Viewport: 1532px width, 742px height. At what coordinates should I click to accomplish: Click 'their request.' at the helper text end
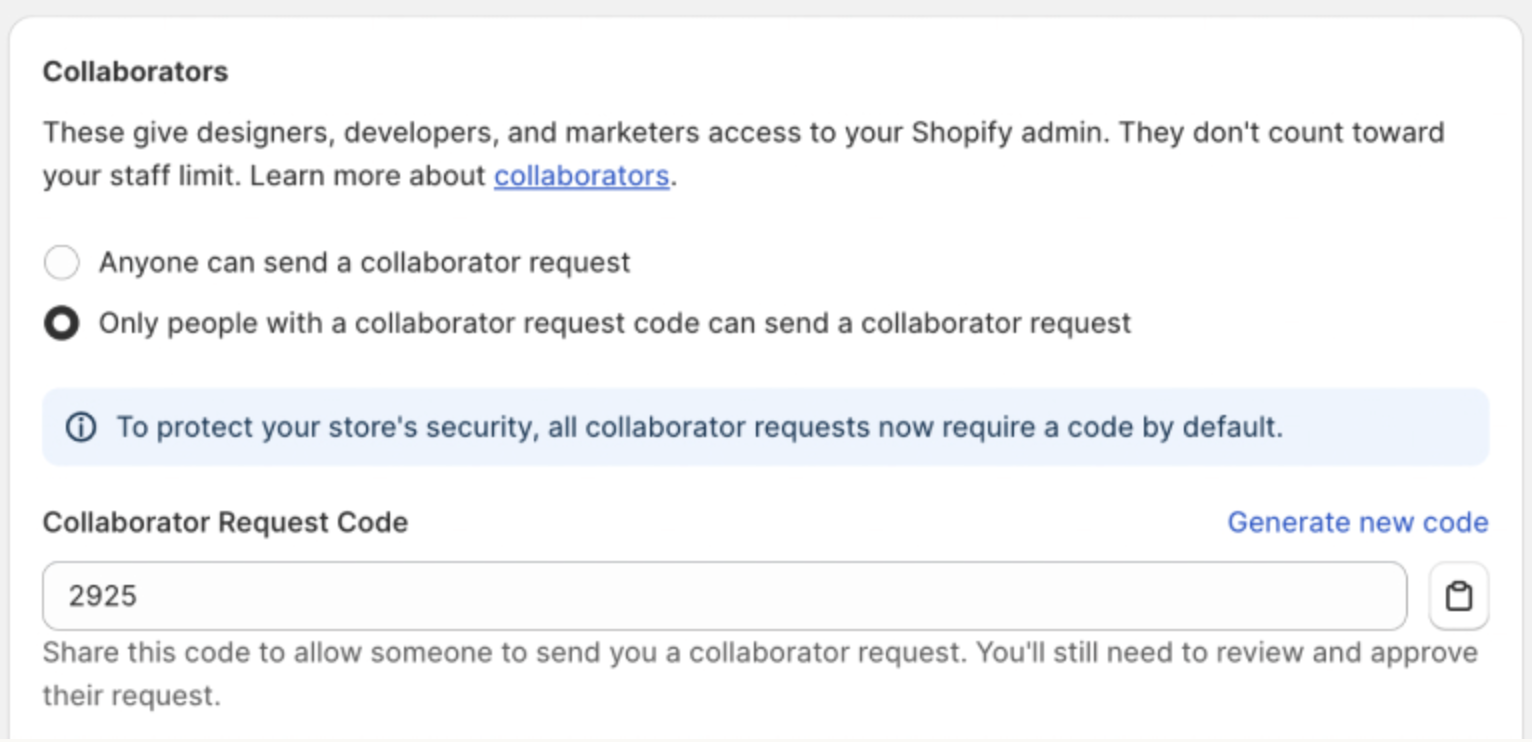pos(131,695)
